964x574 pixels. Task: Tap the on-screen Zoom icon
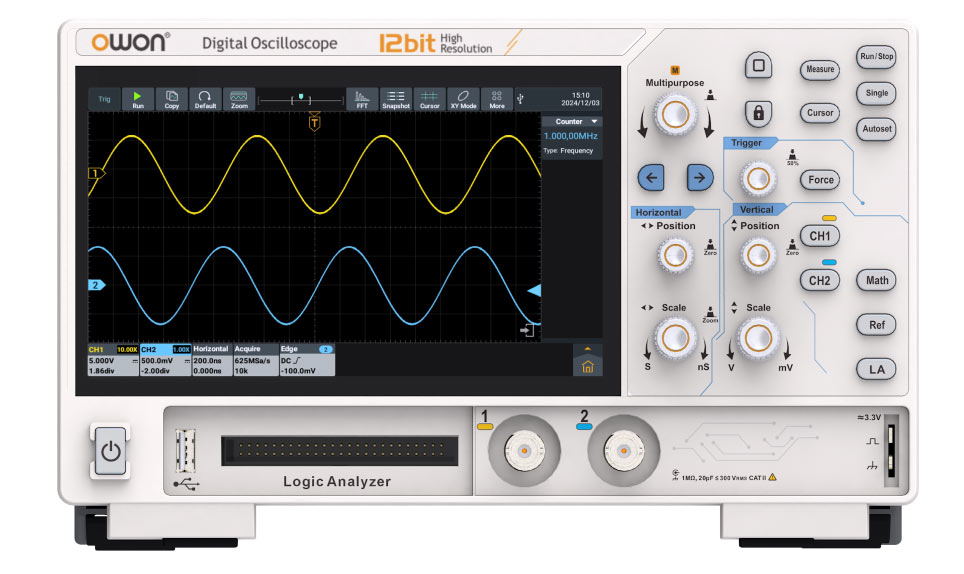pos(239,99)
